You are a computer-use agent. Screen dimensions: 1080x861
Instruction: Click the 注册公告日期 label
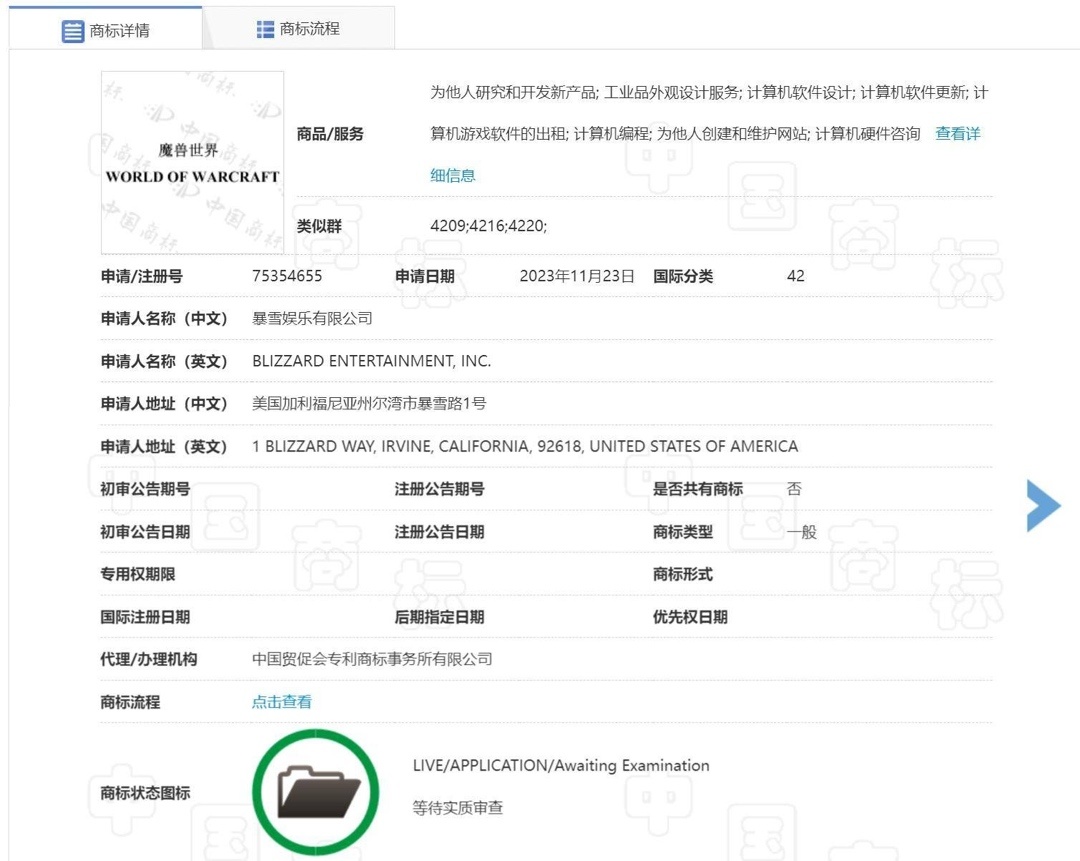(x=439, y=532)
